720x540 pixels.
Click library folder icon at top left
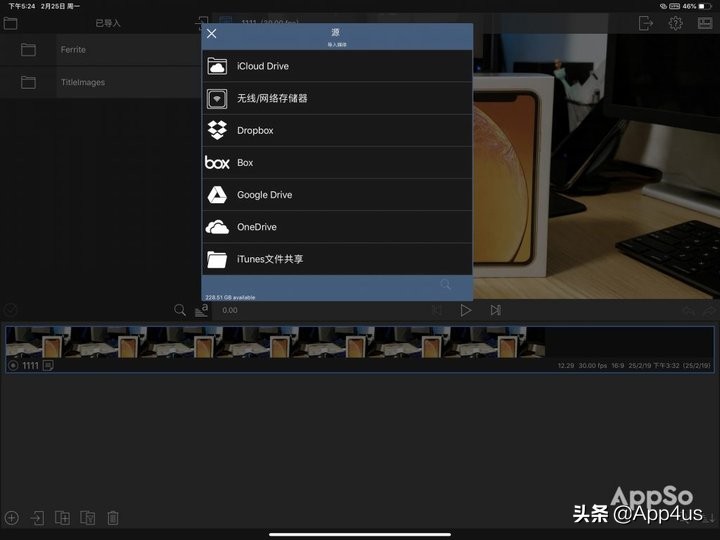[x=10, y=23]
